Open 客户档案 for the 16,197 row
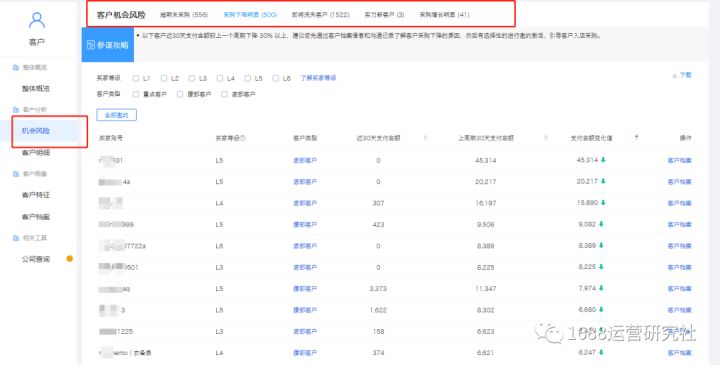720x365 pixels. [680, 203]
